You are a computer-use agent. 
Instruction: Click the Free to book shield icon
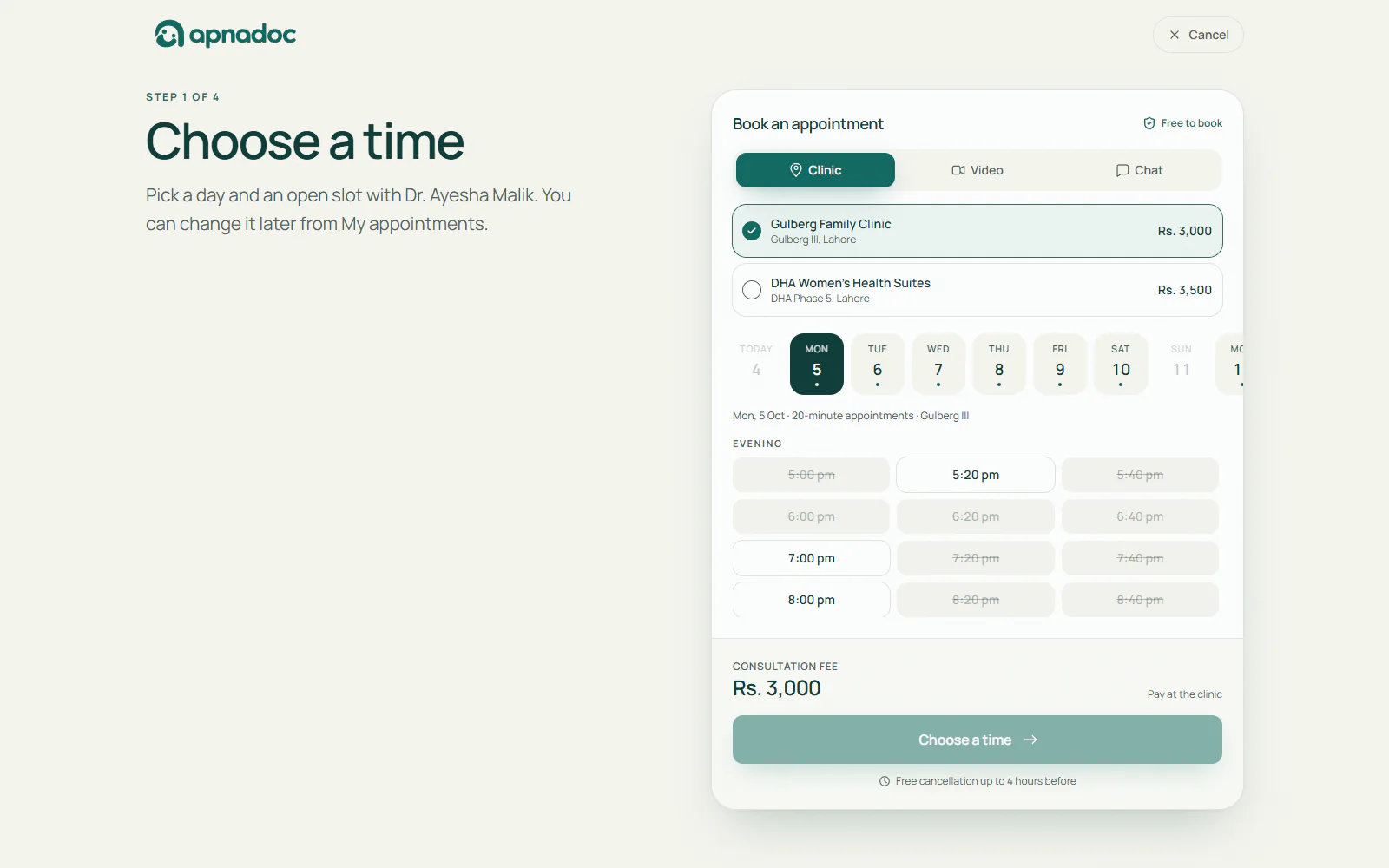[1149, 123]
